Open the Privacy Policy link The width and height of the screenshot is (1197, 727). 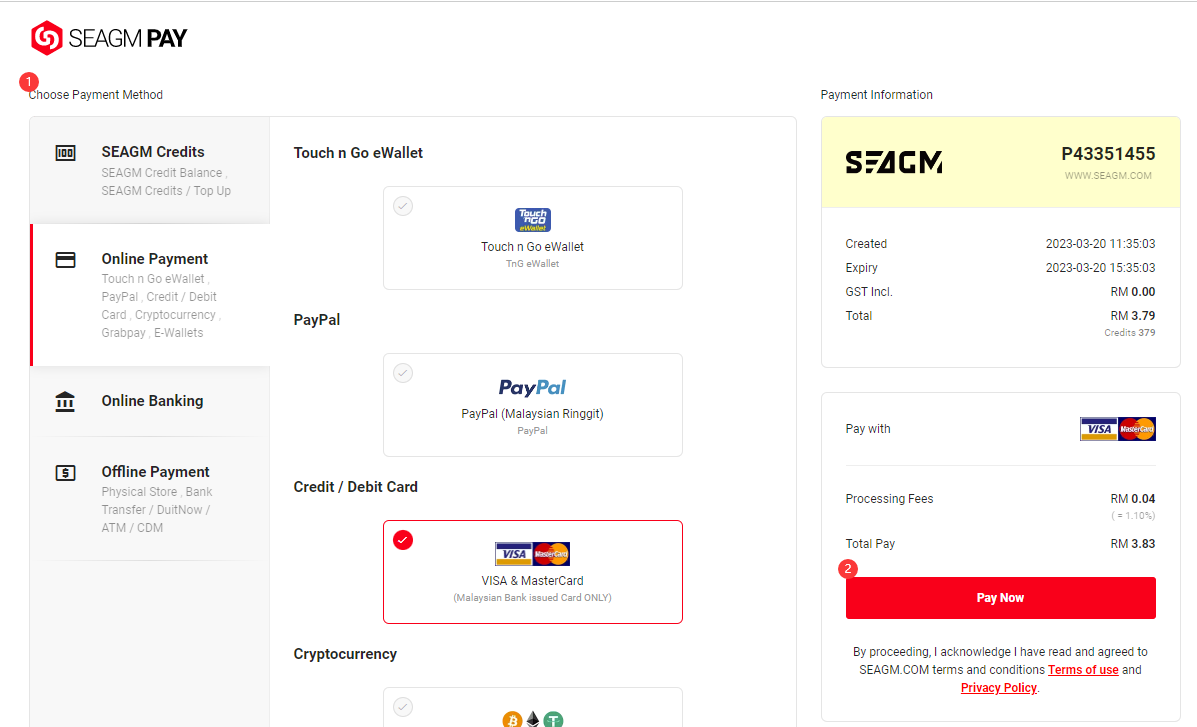tap(999, 688)
